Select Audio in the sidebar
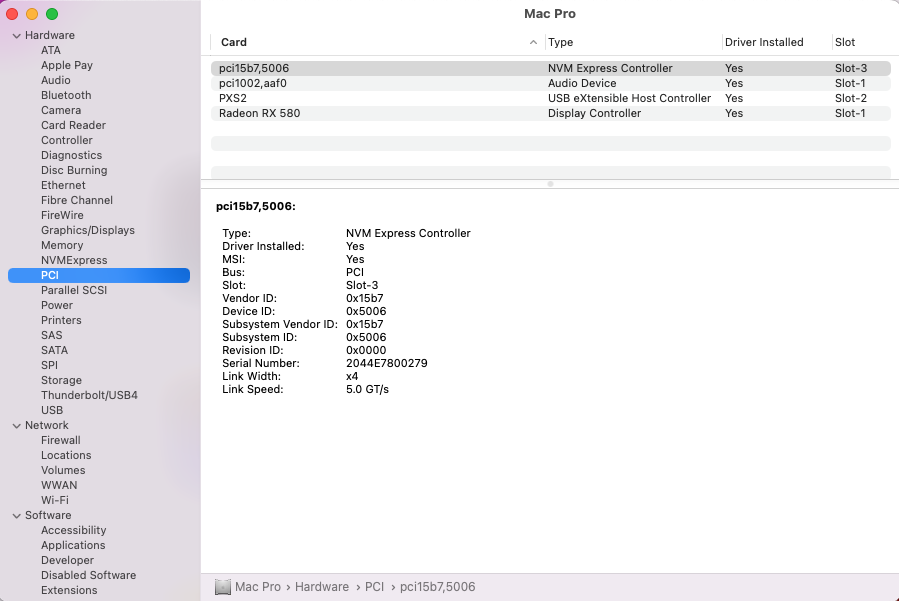899x601 pixels. pos(56,80)
